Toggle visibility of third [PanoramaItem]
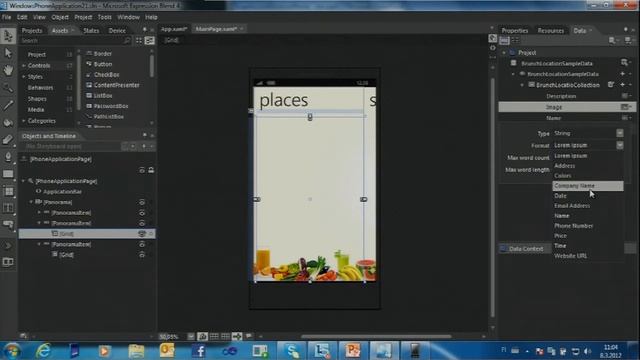 coord(142,244)
